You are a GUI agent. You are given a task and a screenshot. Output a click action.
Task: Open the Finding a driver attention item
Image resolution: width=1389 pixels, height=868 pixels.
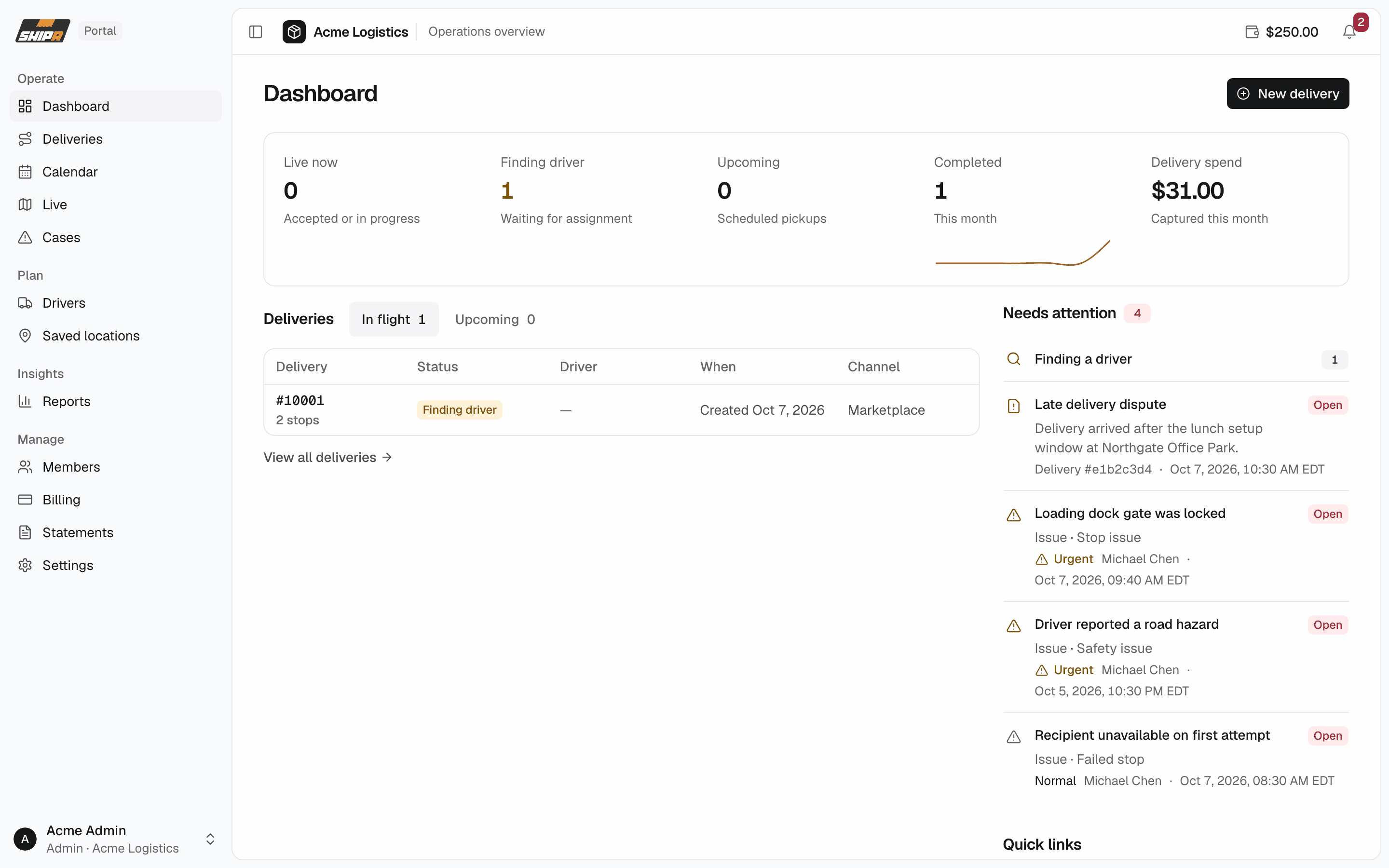1175,359
